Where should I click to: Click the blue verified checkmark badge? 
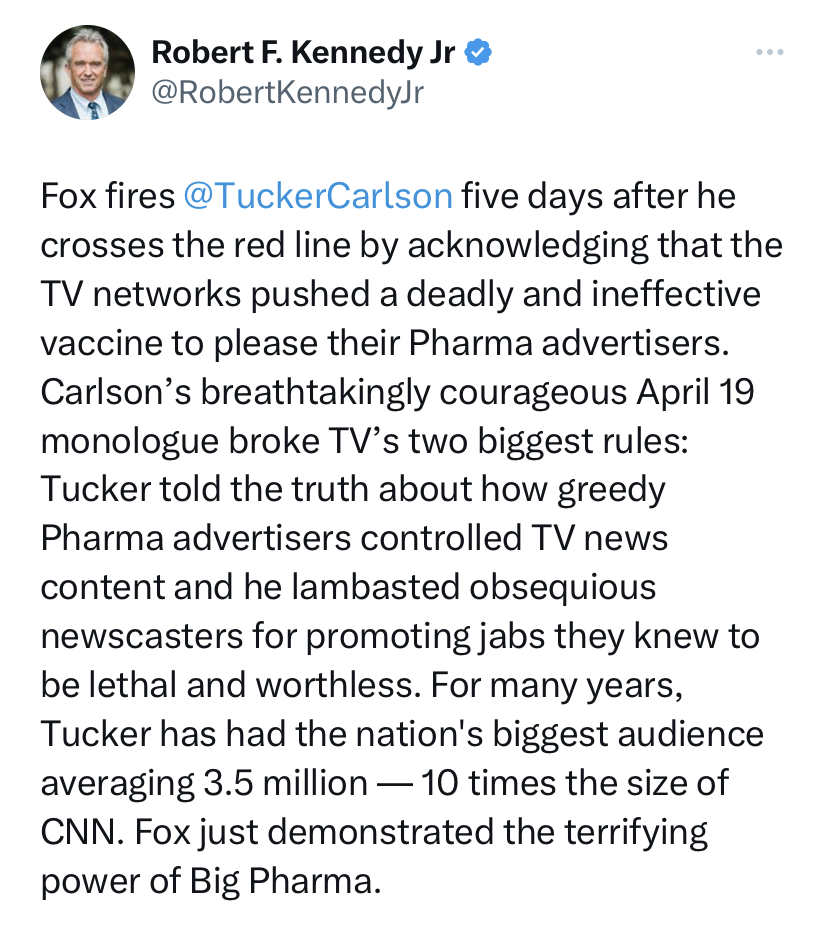point(479,53)
